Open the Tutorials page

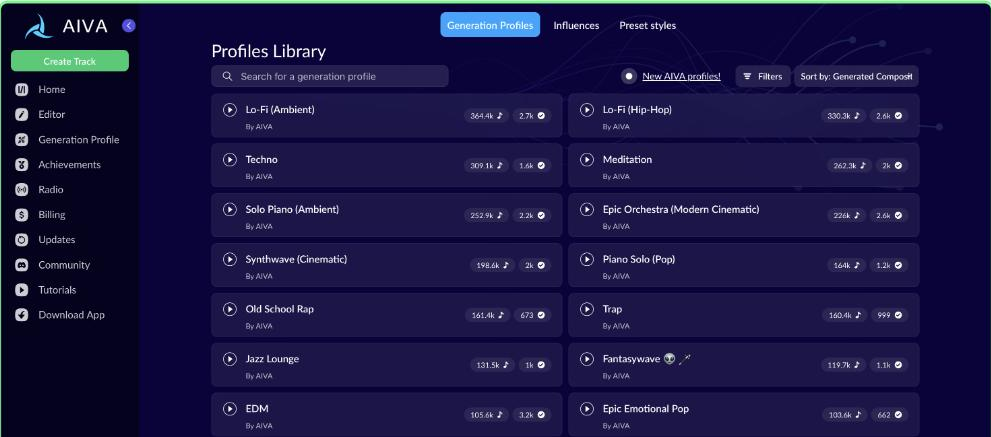[46, 290]
